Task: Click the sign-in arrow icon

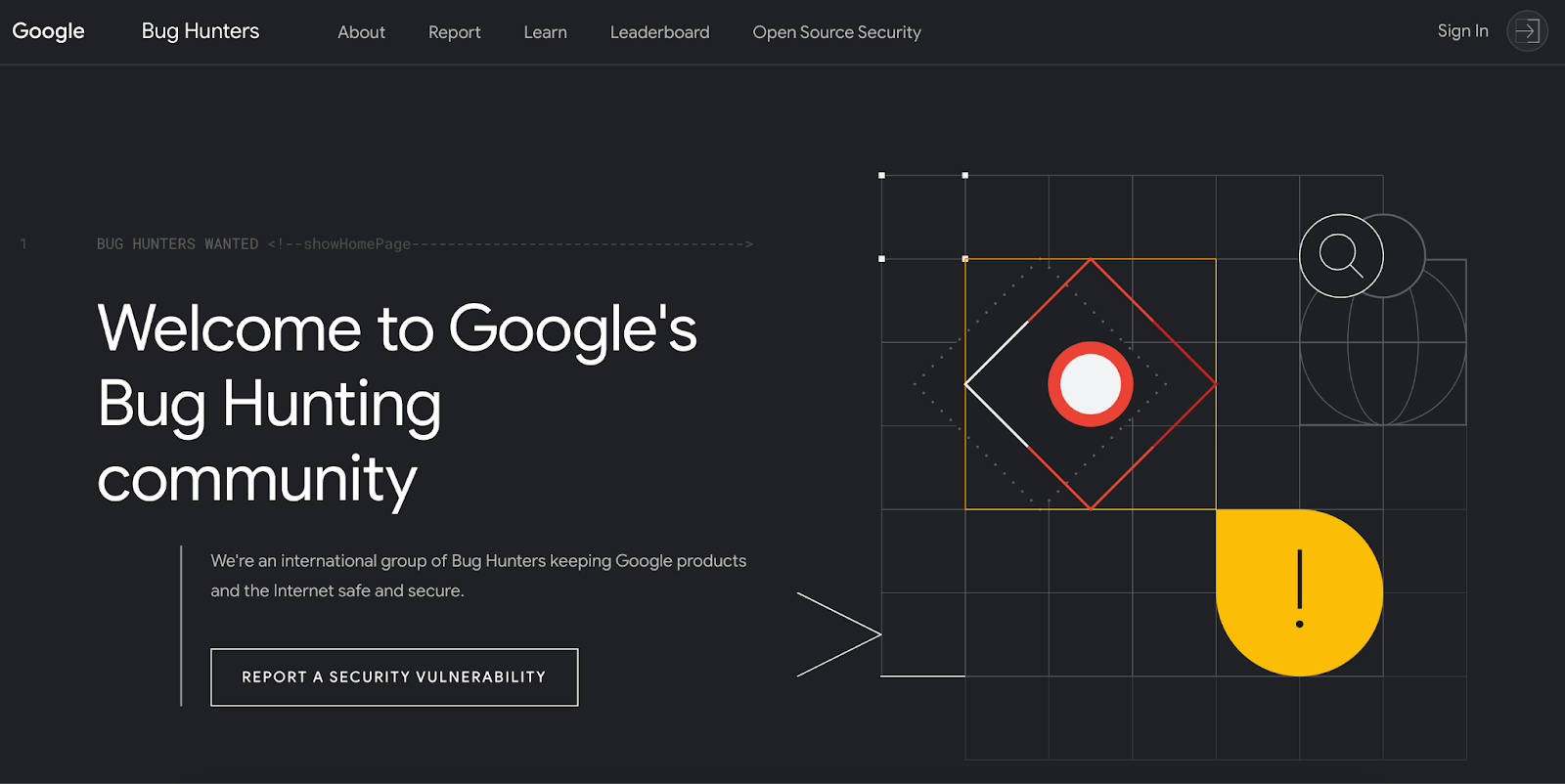Action: [1527, 31]
